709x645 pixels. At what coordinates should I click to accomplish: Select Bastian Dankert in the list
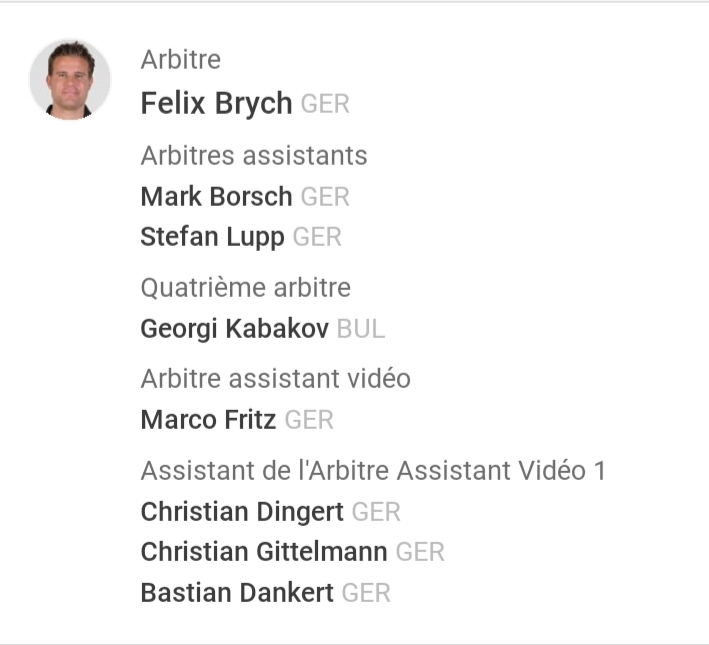click(x=237, y=592)
